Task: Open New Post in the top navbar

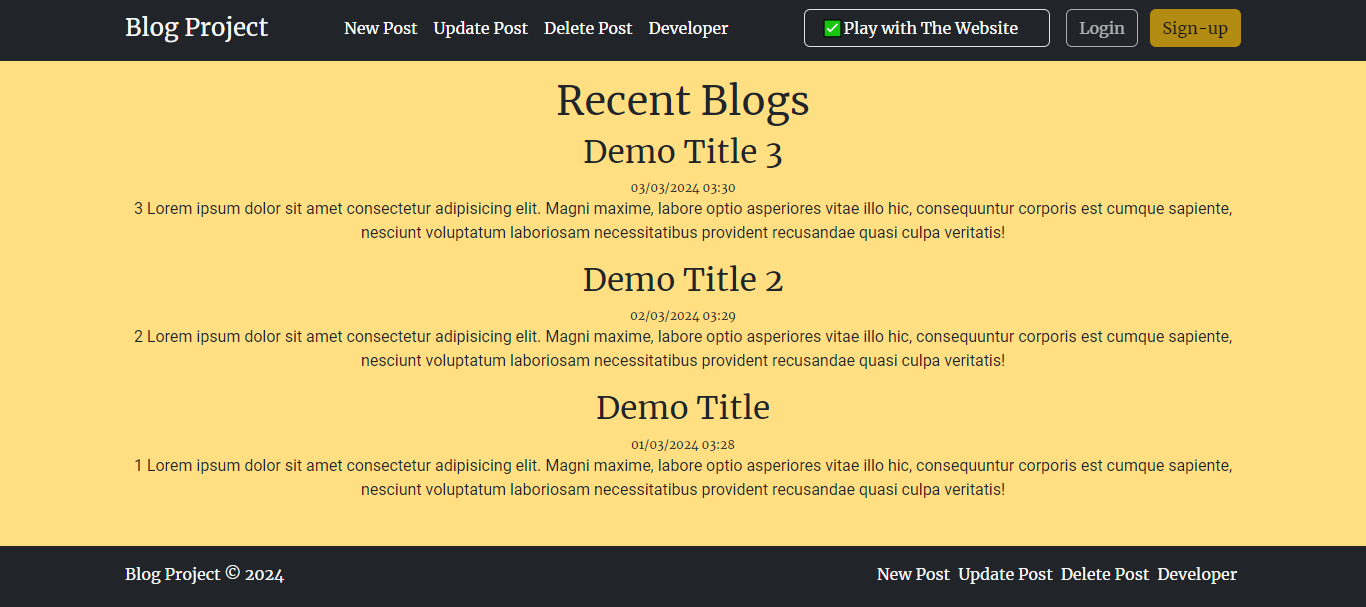Action: pos(380,28)
